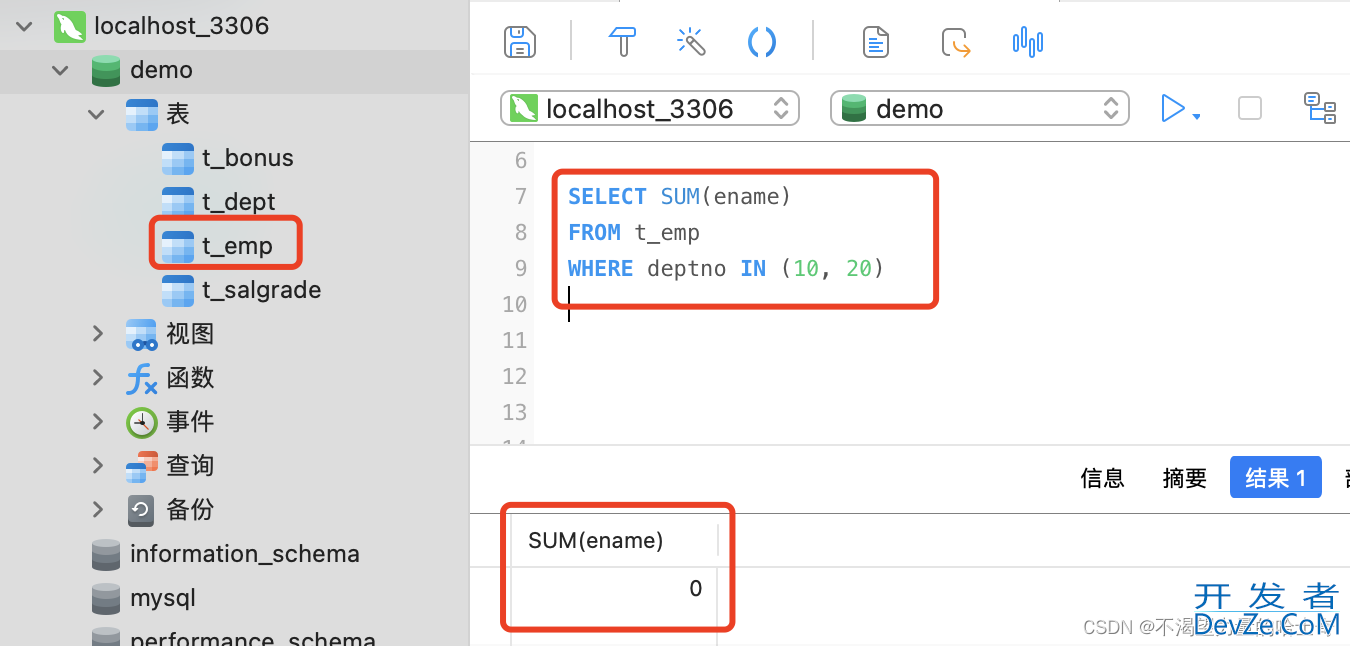Click the code snippet parentheses icon
This screenshot has height=646, width=1350.
click(762, 42)
